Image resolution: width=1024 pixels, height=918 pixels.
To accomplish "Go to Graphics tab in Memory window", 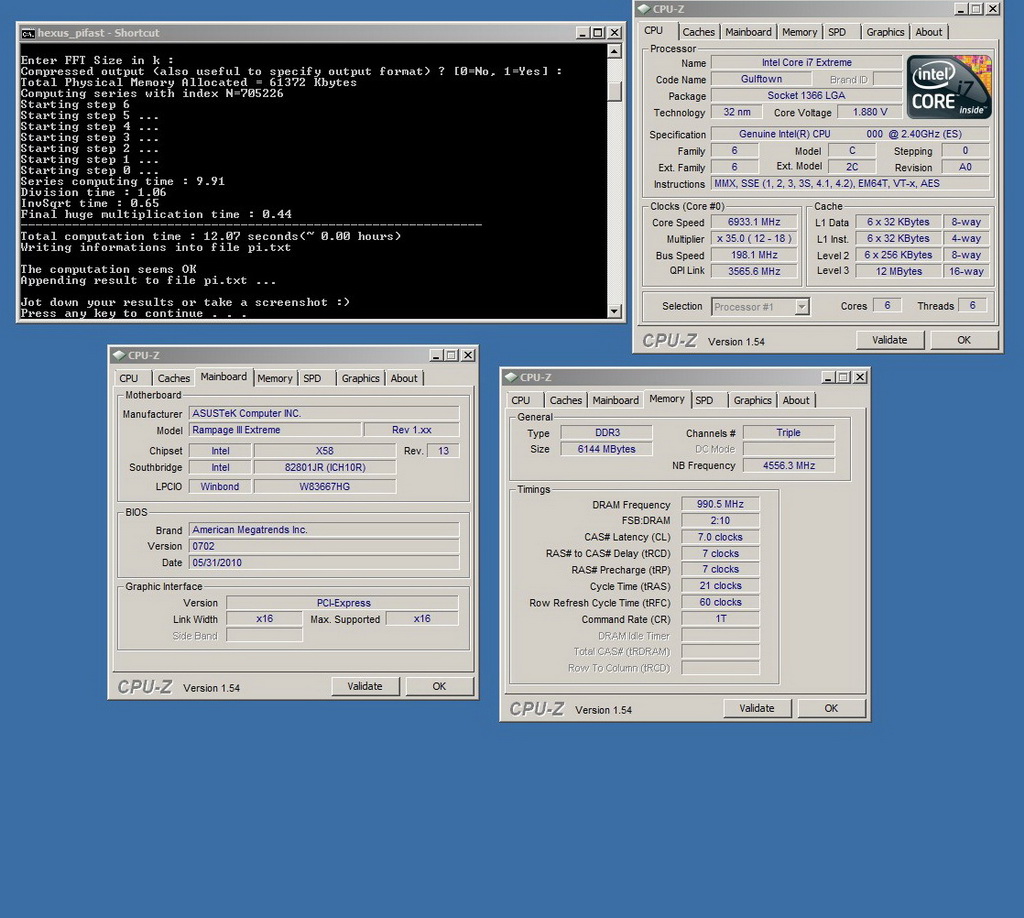I will pos(752,400).
